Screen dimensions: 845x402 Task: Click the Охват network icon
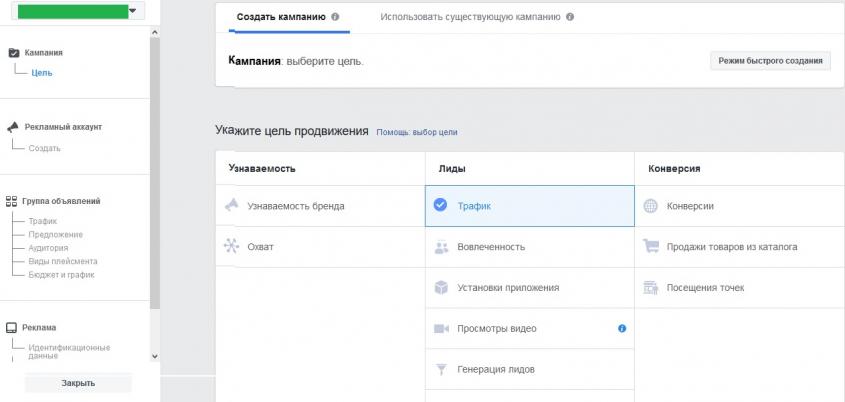pyautogui.click(x=231, y=247)
